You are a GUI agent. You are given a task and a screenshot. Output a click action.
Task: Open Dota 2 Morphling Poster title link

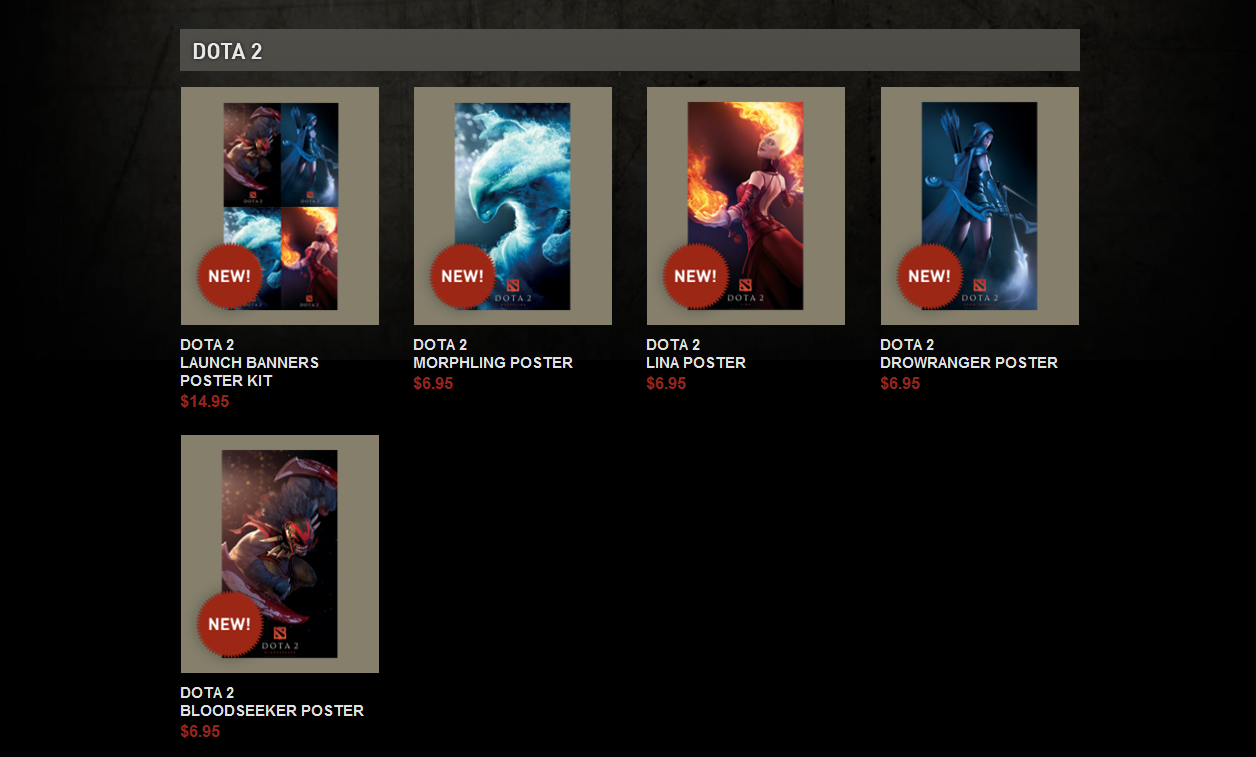click(x=493, y=354)
